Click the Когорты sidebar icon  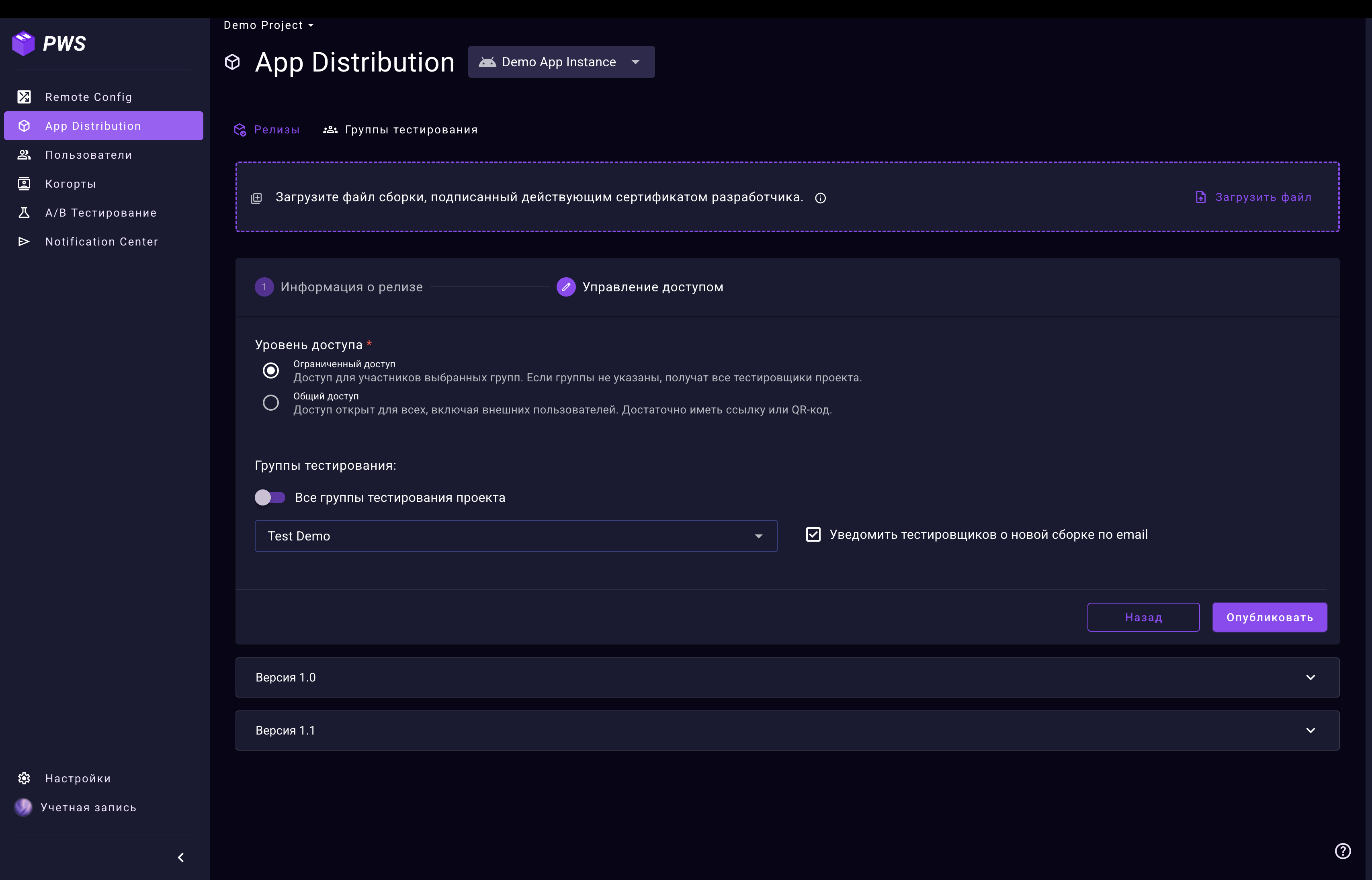(24, 183)
